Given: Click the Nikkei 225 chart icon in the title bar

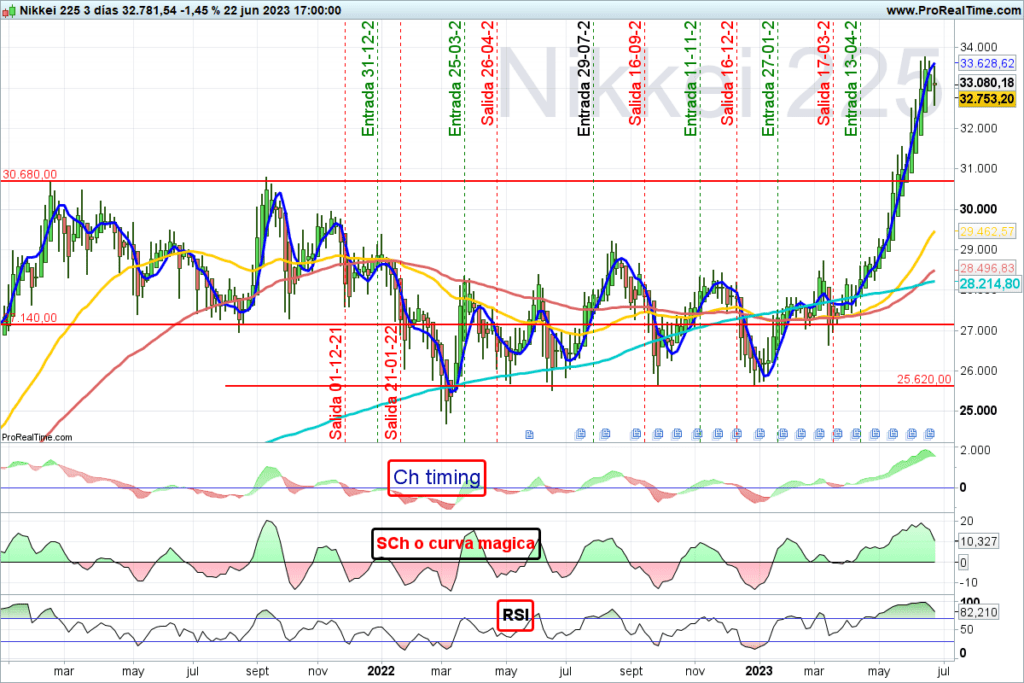Looking at the screenshot, I should pos(10,10).
